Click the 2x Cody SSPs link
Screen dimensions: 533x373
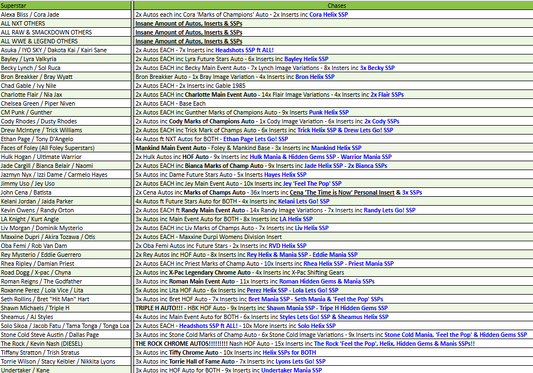pos(381,121)
